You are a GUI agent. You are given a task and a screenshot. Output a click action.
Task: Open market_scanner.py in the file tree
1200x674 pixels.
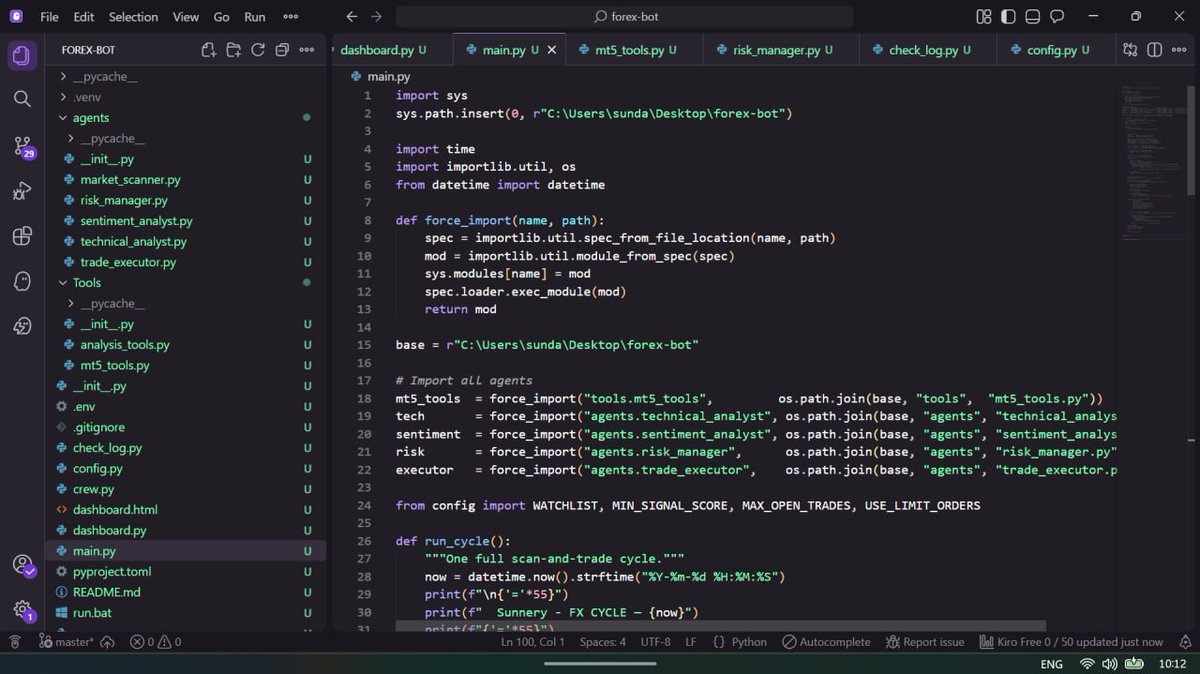tap(130, 180)
